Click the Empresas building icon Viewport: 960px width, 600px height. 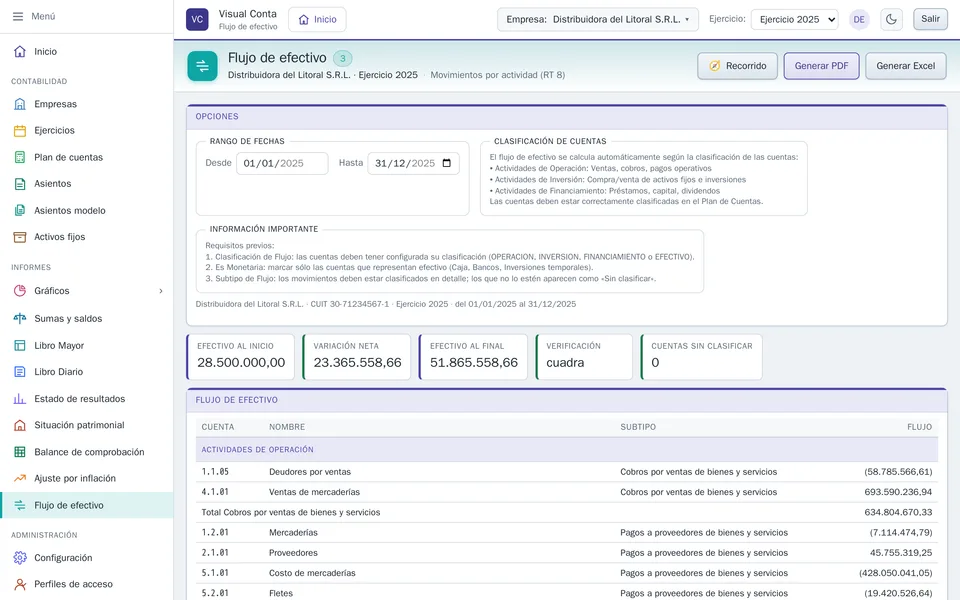click(20, 104)
